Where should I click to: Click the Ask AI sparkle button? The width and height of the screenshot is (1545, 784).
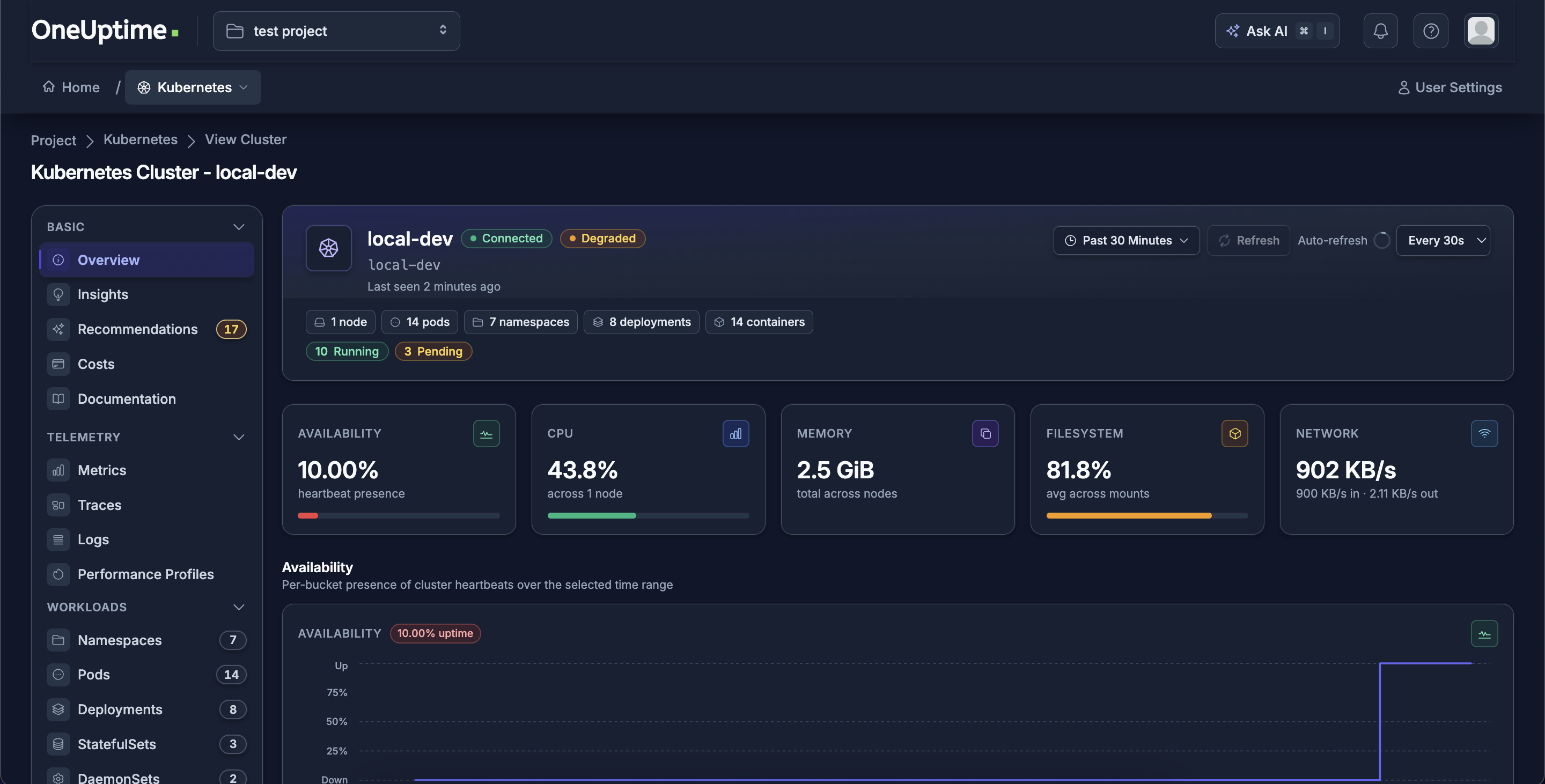tap(1277, 31)
